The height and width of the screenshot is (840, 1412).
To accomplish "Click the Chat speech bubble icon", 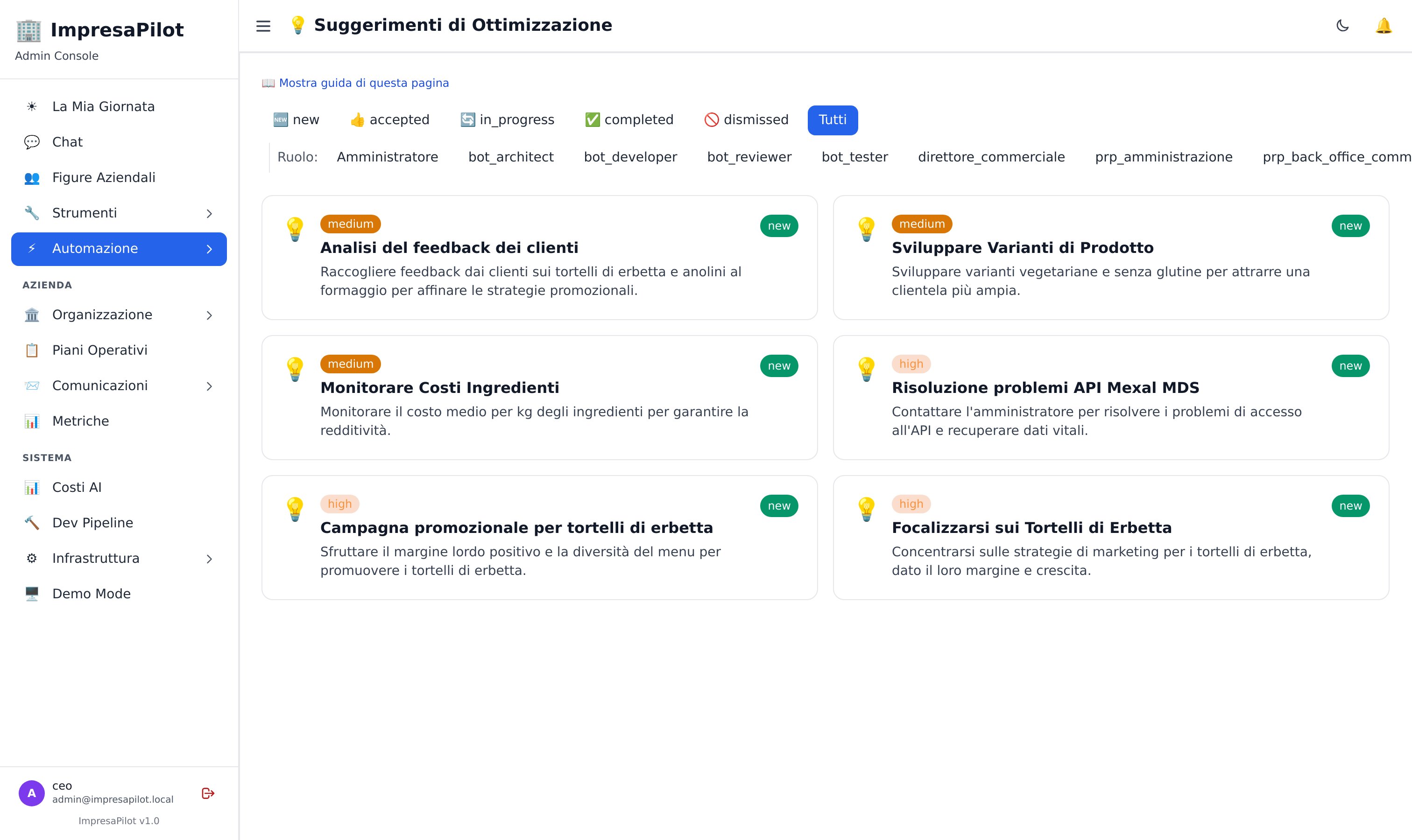I will click(32, 142).
